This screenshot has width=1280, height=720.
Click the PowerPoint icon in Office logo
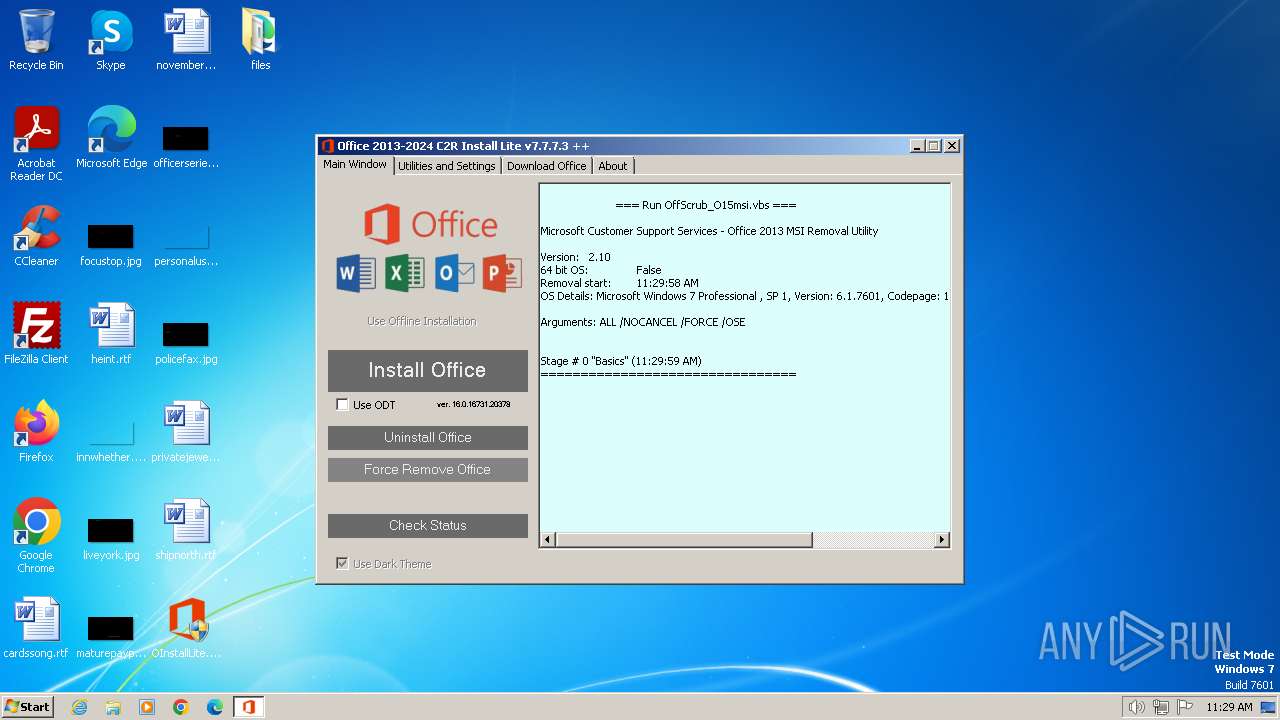tap(502, 273)
